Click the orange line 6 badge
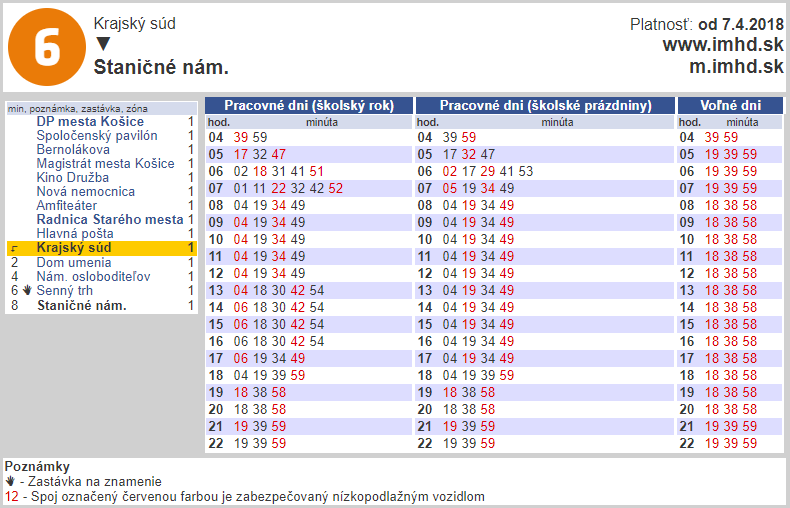The height and width of the screenshot is (508, 790). [47, 48]
